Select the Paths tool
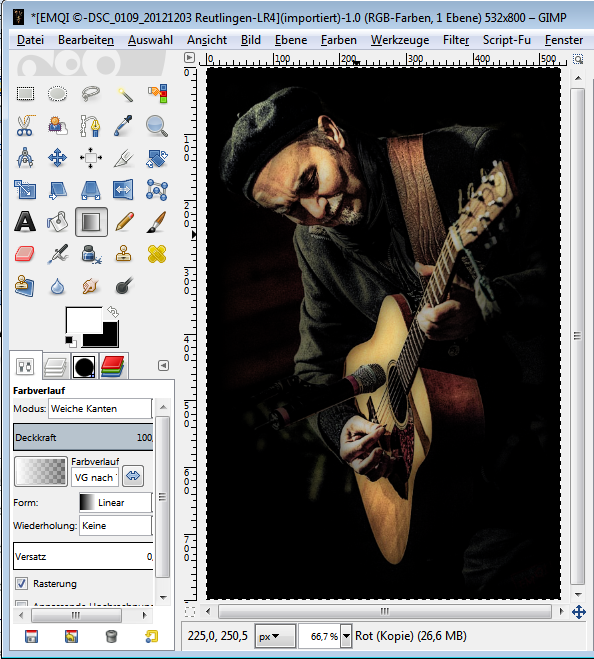 click(x=91, y=126)
